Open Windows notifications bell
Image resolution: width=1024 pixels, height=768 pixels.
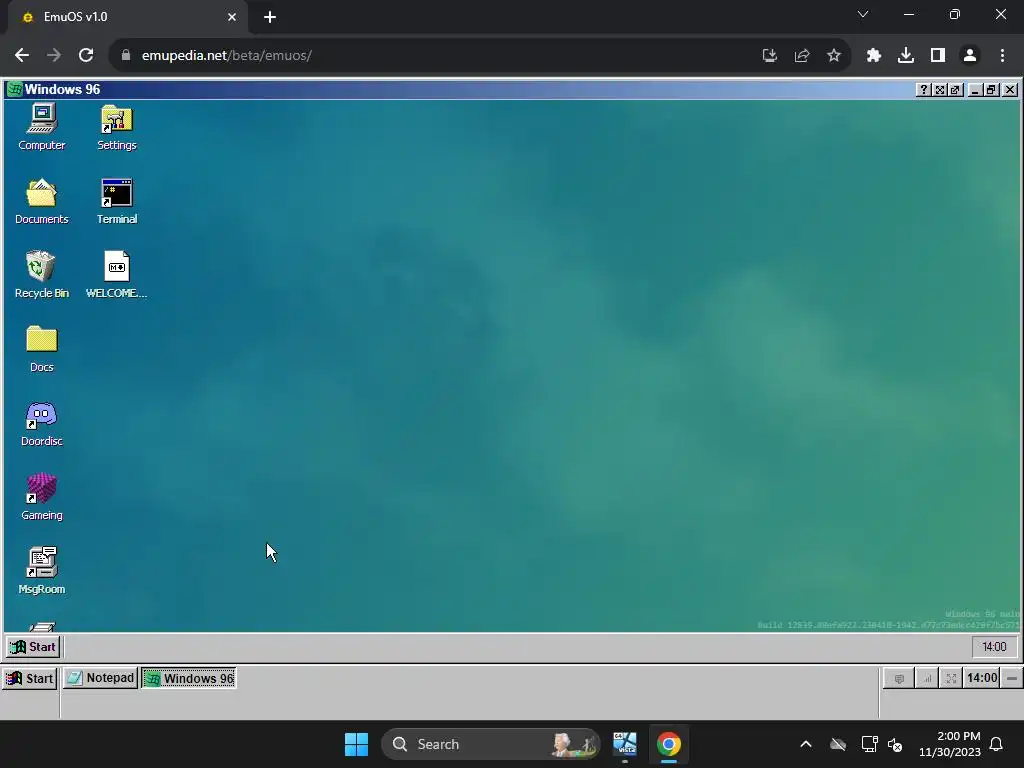pos(996,744)
